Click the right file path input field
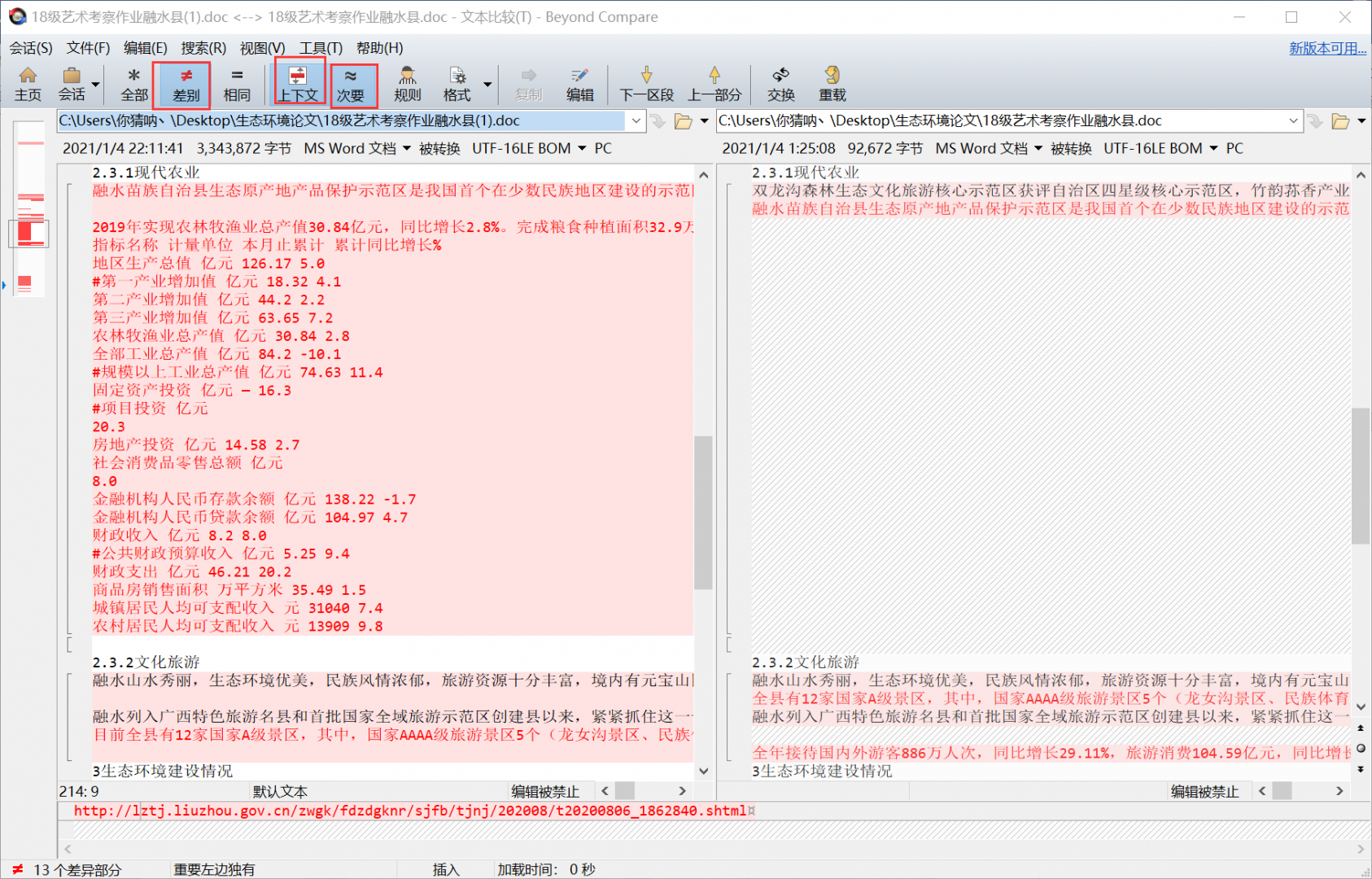Image resolution: width=1372 pixels, height=879 pixels. 1001,120
